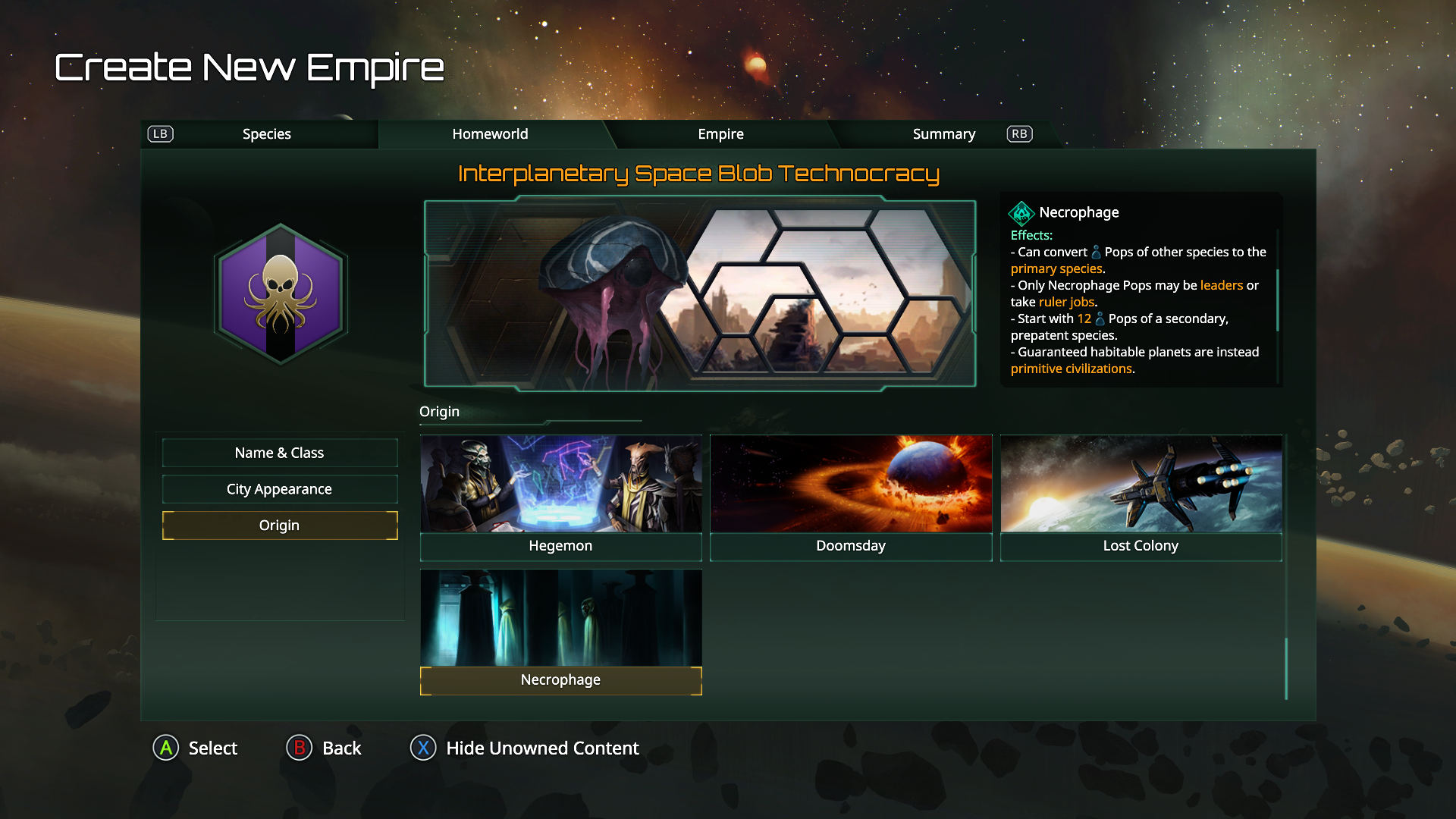Screen dimensions: 1456x819
Task: Click the species portrait homeworld banner
Action: coord(699,294)
